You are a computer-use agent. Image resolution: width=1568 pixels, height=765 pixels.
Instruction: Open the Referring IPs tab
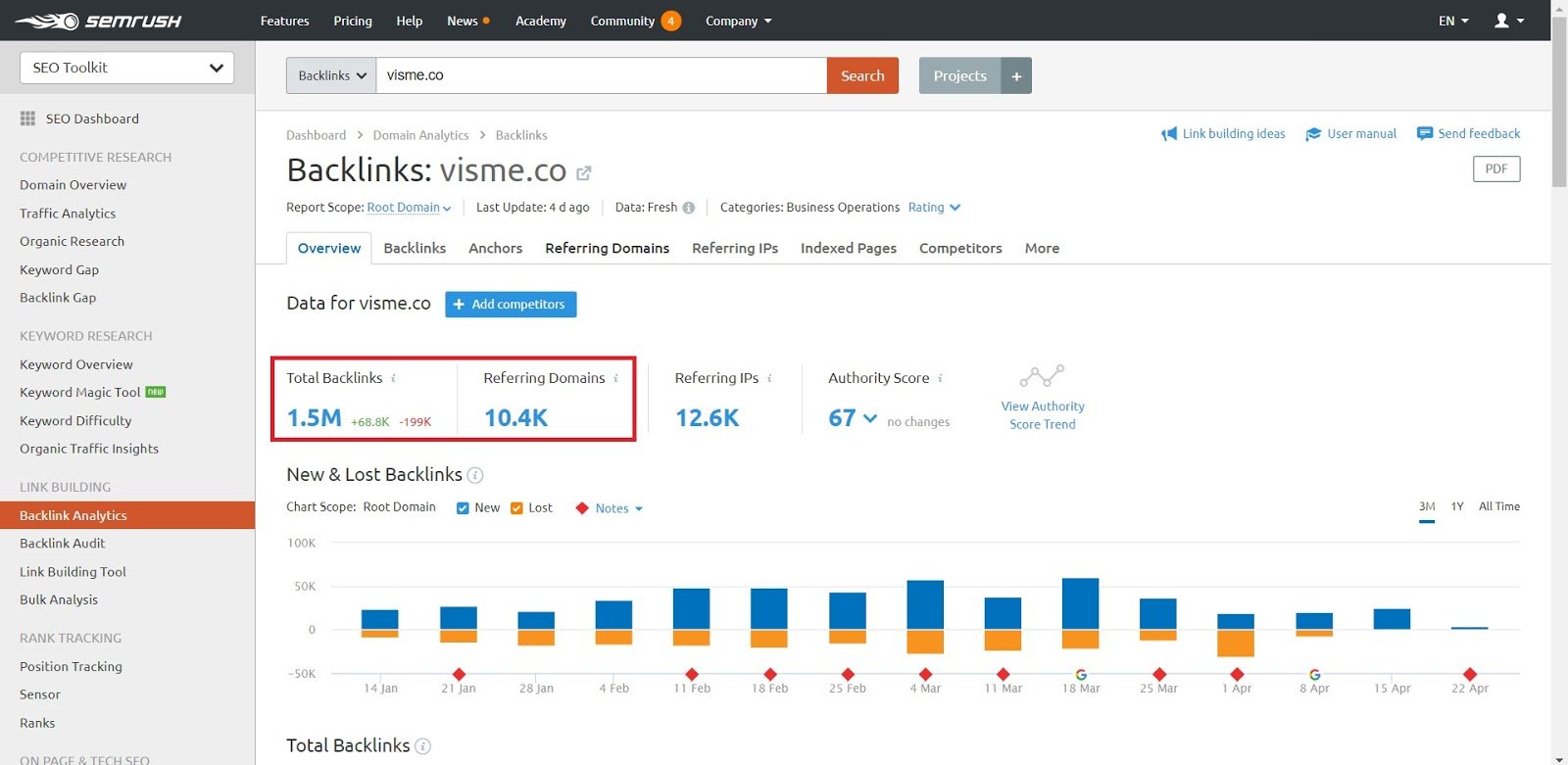[x=735, y=249]
